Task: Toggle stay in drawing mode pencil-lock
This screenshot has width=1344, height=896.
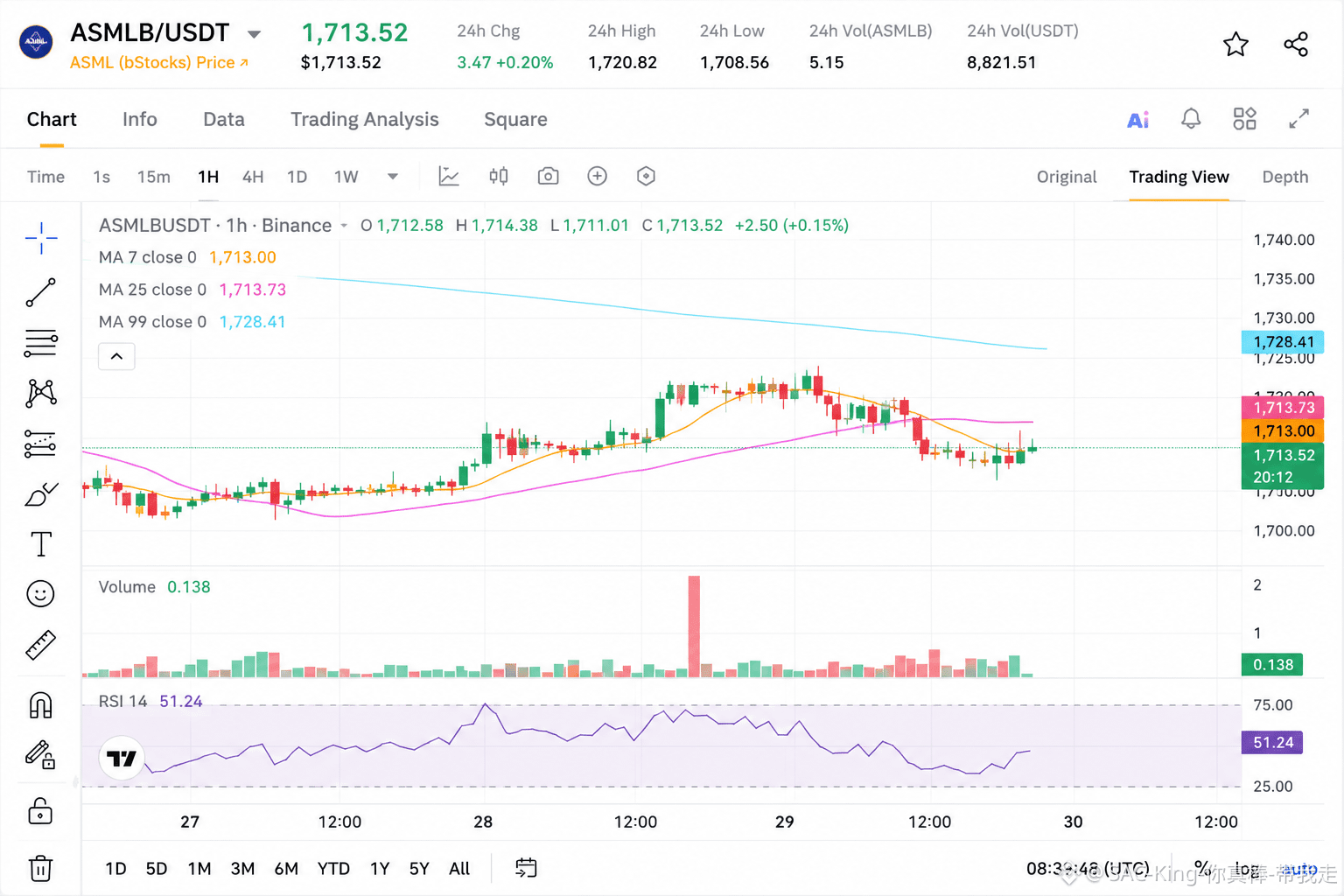Action: [41, 754]
